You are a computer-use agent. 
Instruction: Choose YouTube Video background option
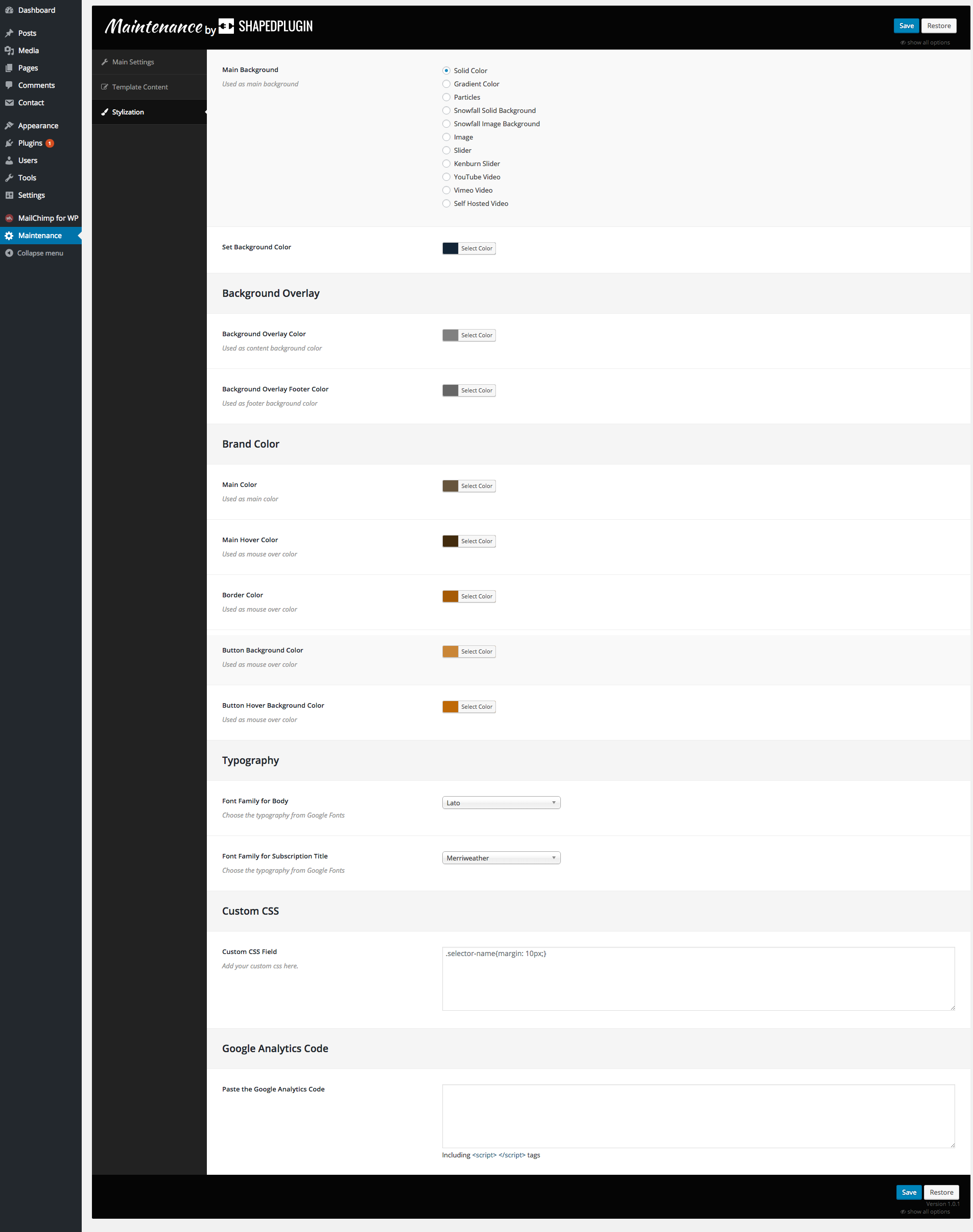(x=446, y=177)
